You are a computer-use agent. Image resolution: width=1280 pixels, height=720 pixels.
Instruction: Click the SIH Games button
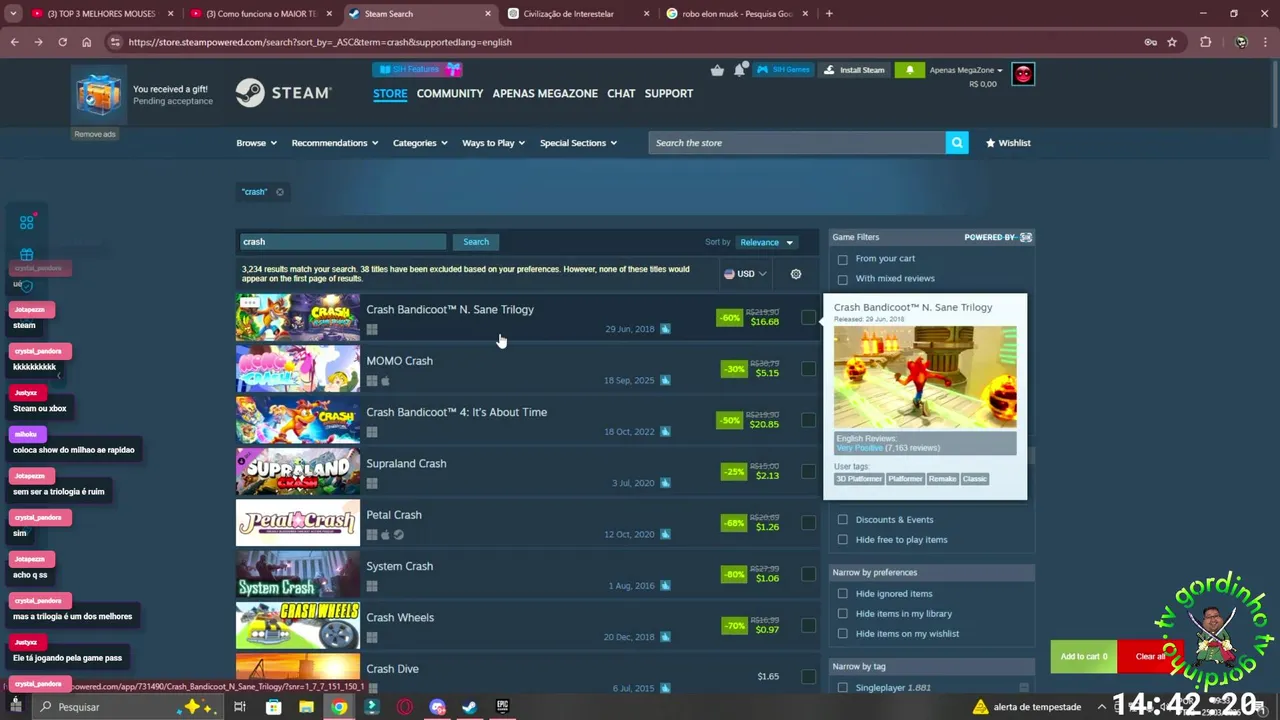coord(783,70)
